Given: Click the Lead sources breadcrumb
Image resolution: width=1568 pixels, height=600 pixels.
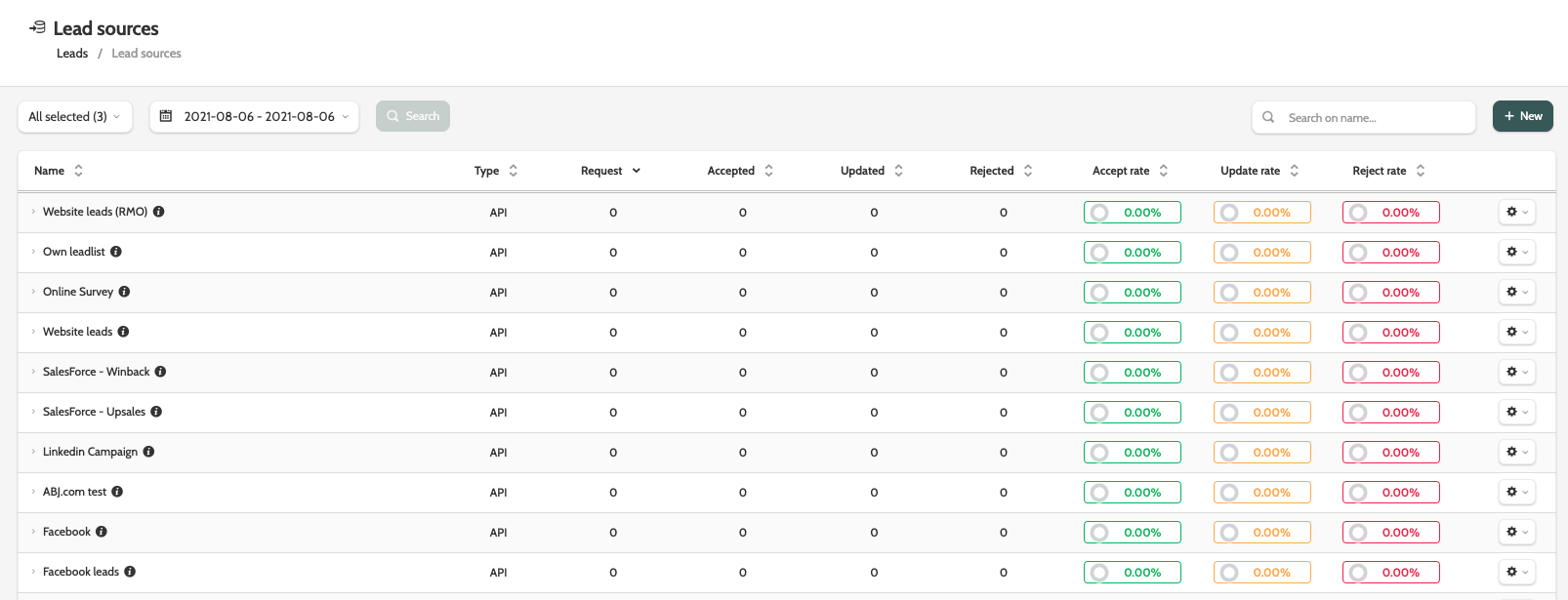Looking at the screenshot, I should (146, 54).
